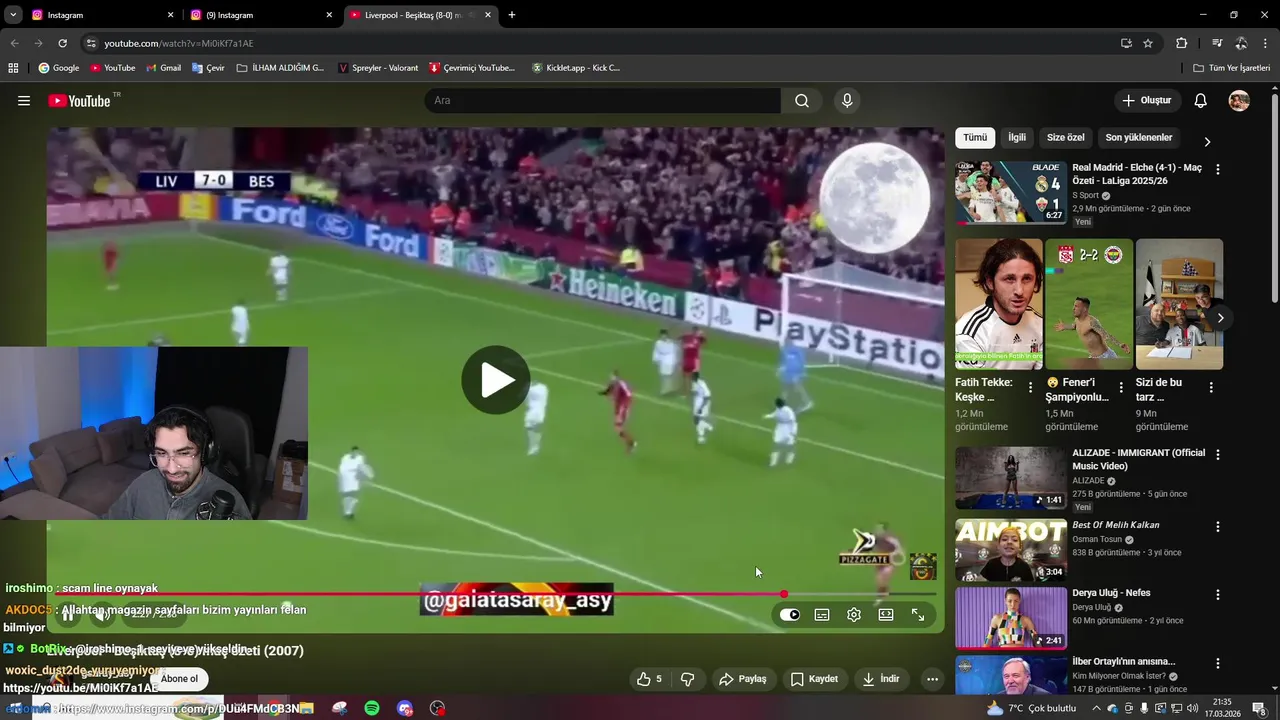
Task: Show more filter chips with the arrow
Action: coord(1207,142)
